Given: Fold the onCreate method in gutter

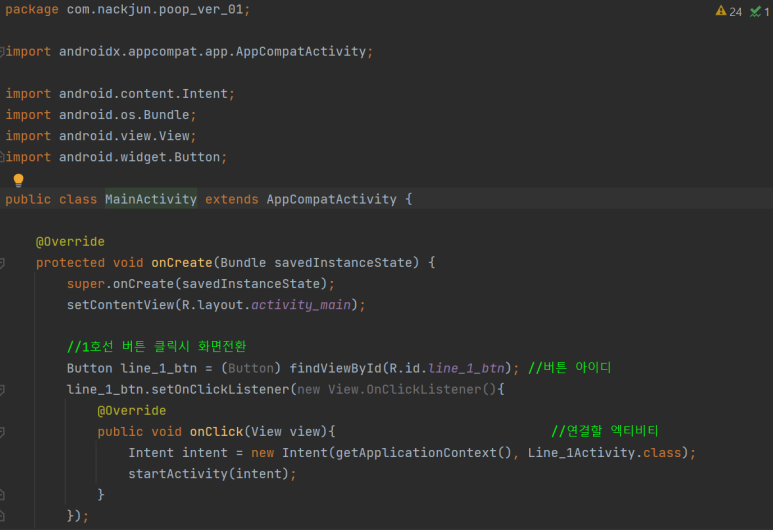Looking at the screenshot, I should coord(2,263).
